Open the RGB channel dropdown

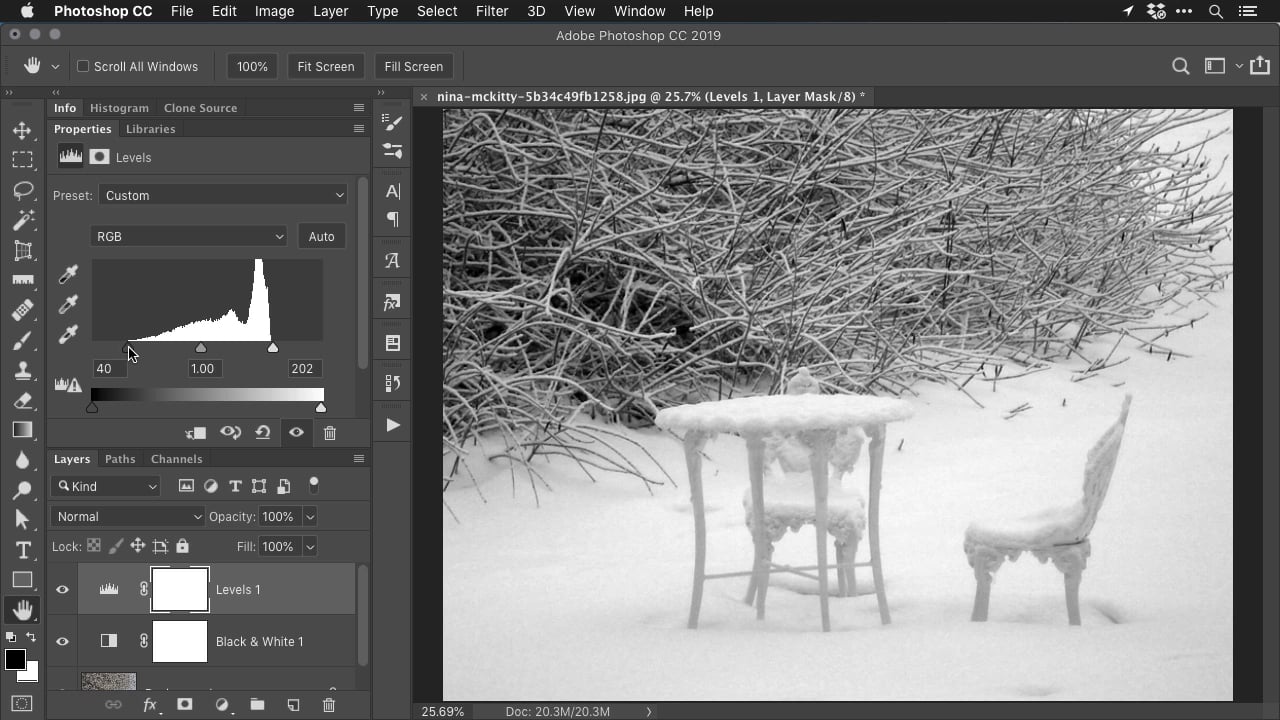click(188, 236)
